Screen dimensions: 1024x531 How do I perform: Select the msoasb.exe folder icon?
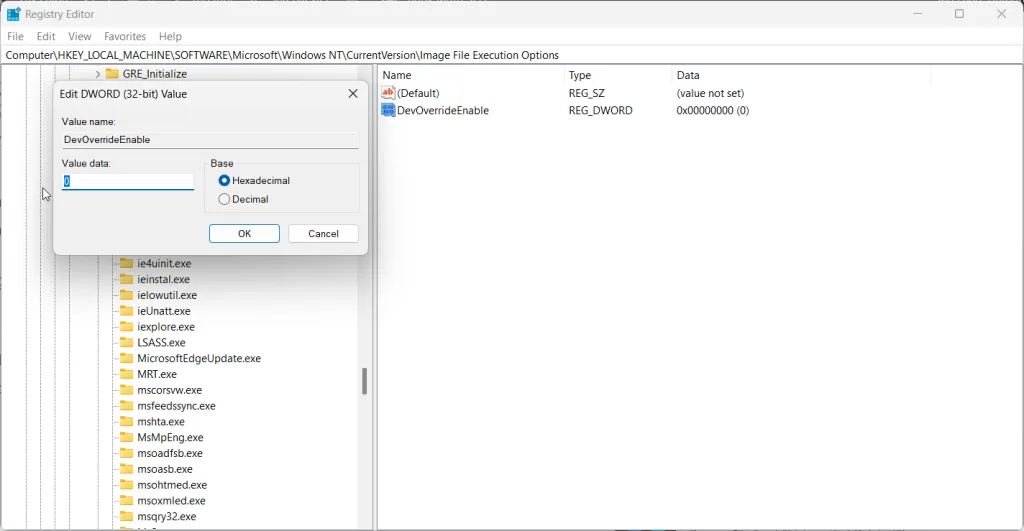pyautogui.click(x=127, y=469)
